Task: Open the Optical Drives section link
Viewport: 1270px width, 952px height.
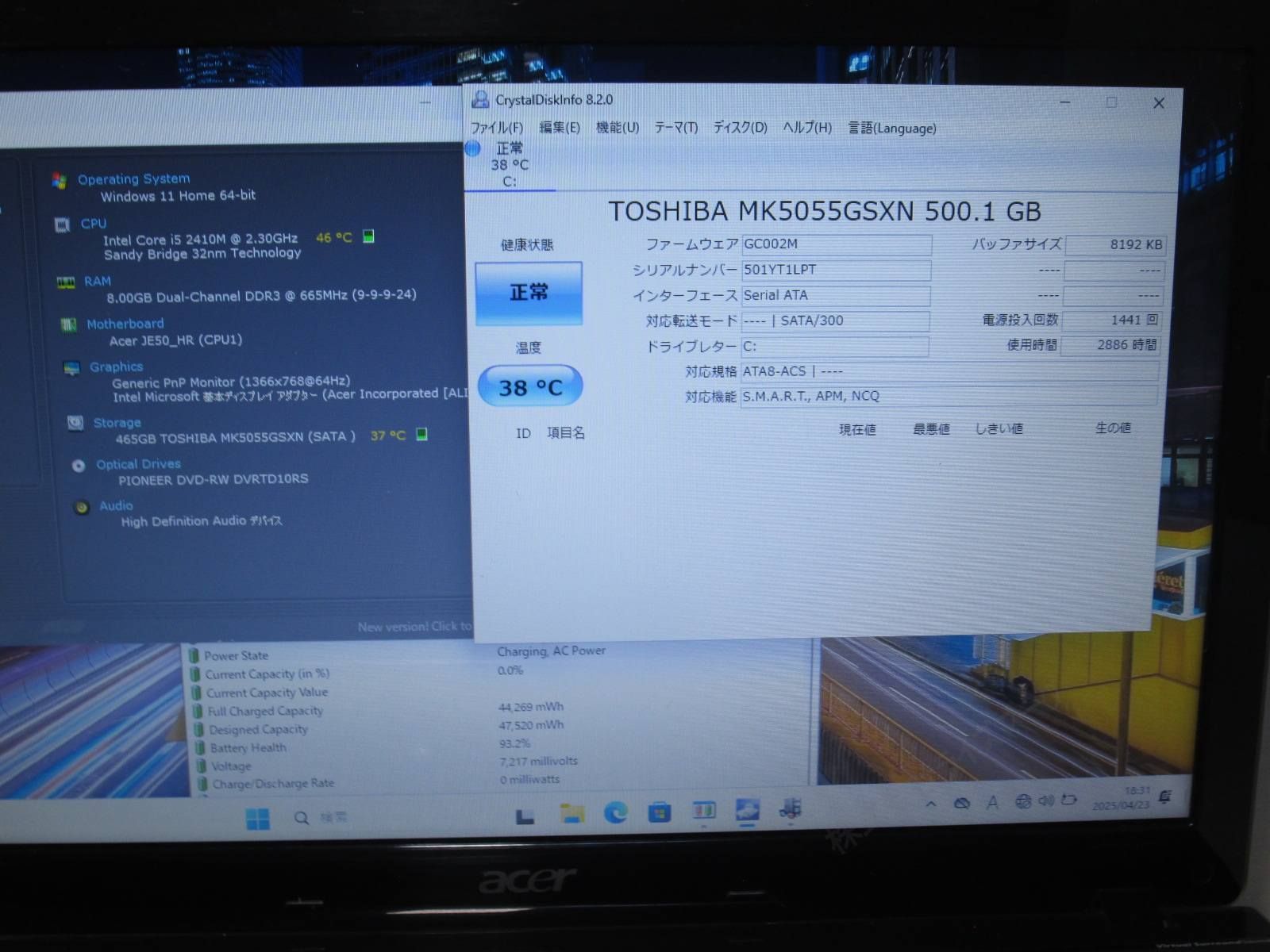Action: coord(138,464)
